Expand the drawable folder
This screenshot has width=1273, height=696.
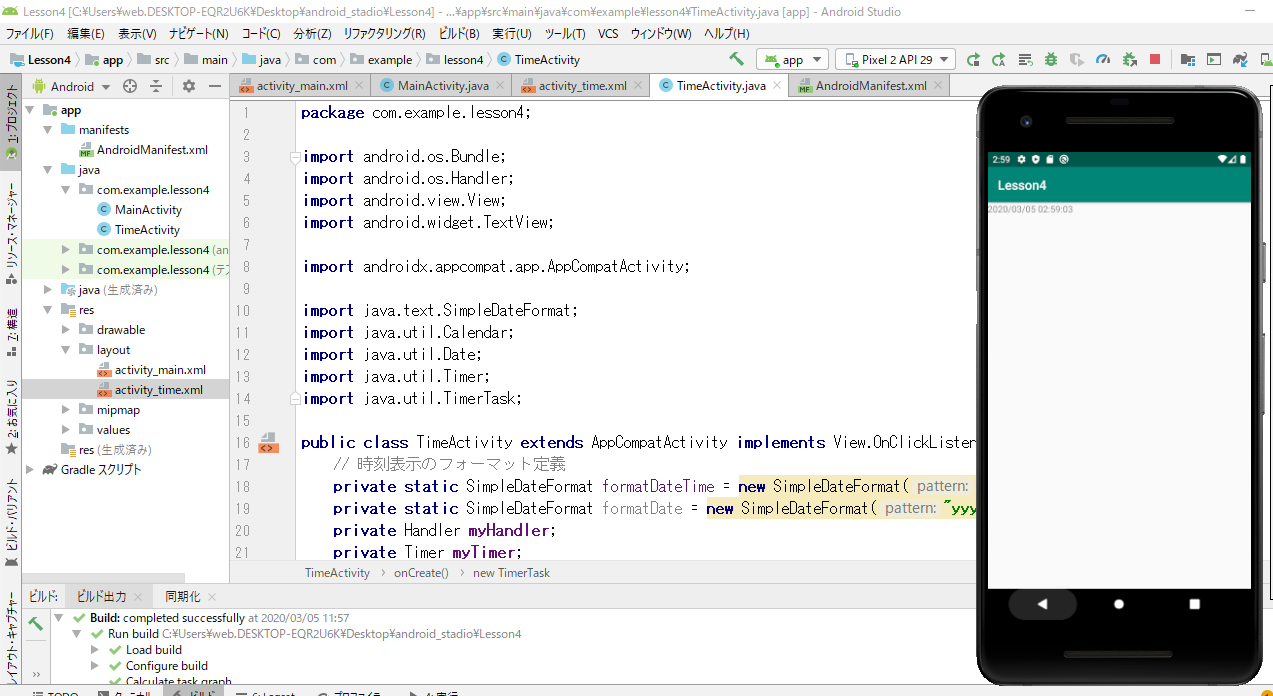point(66,330)
